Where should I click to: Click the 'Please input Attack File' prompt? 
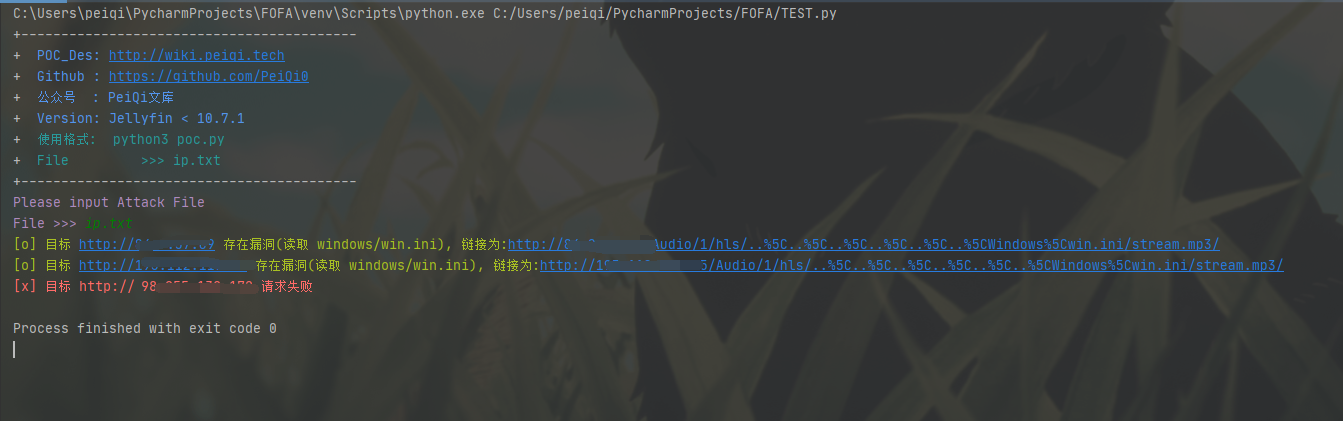tap(109, 203)
